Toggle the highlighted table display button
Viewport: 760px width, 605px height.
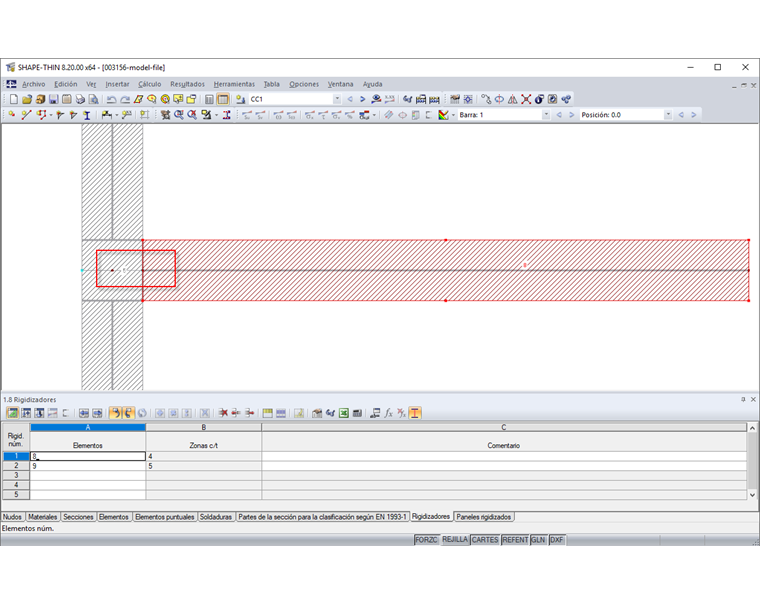pos(223,99)
